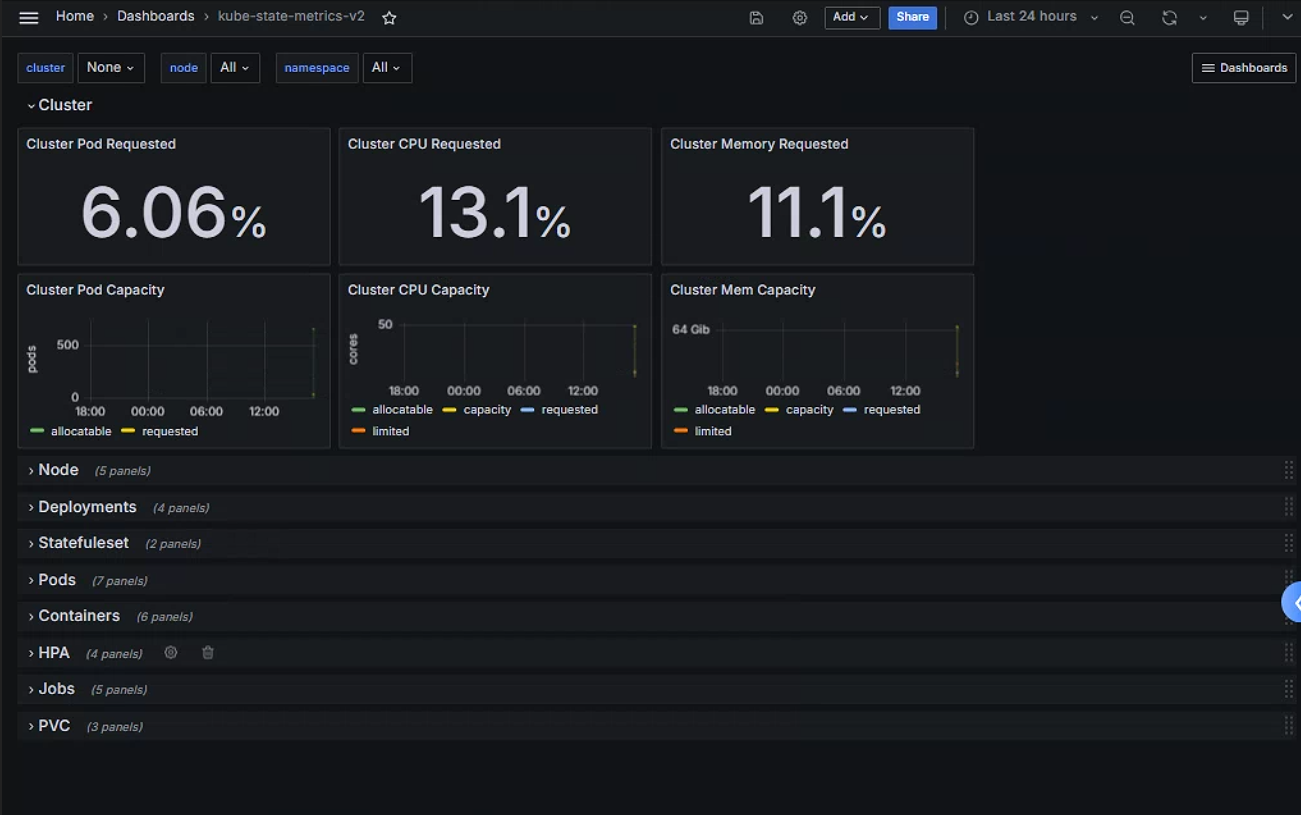This screenshot has width=1301, height=815.
Task: Click the Dashboards links button
Action: click(1244, 68)
